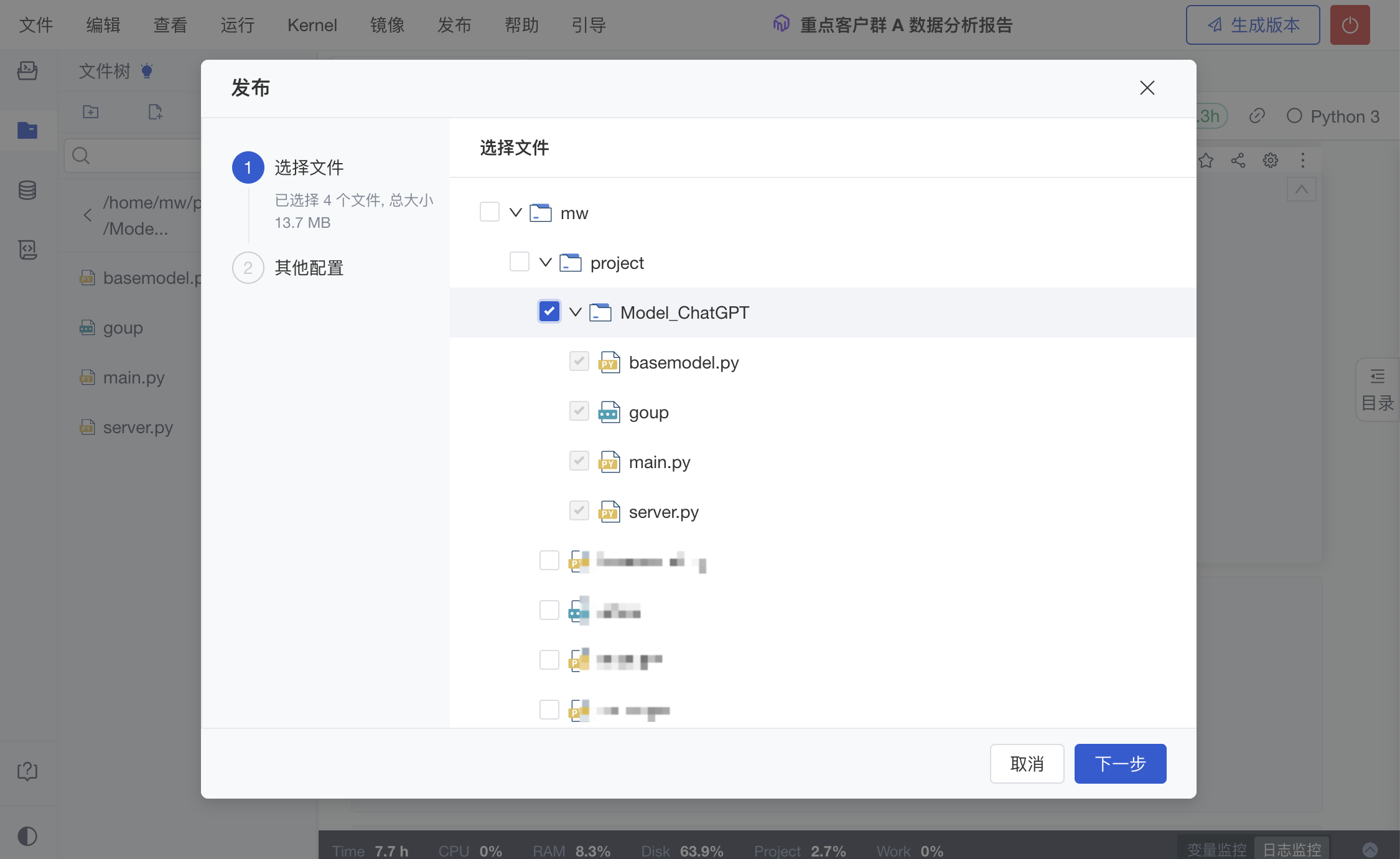The image size is (1400, 859).
Task: Collapse the mw folder chevron
Action: [x=515, y=212]
